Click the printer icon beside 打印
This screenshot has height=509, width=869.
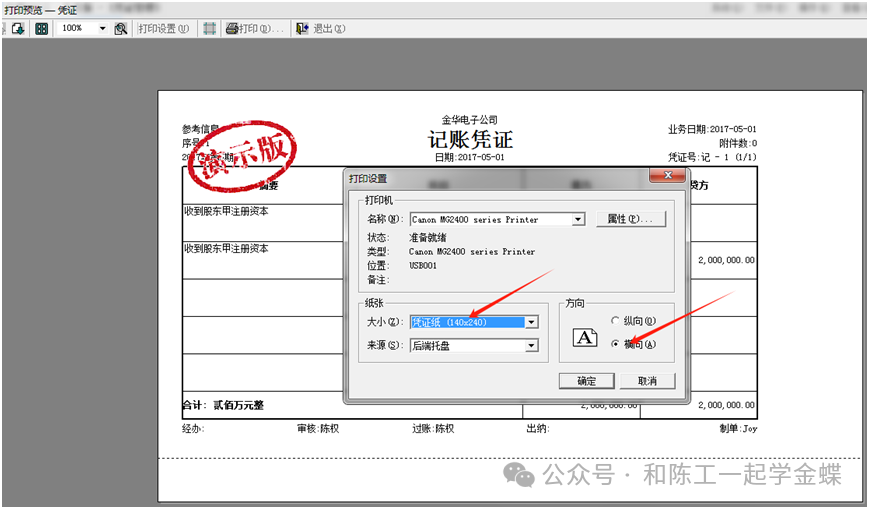coord(231,29)
